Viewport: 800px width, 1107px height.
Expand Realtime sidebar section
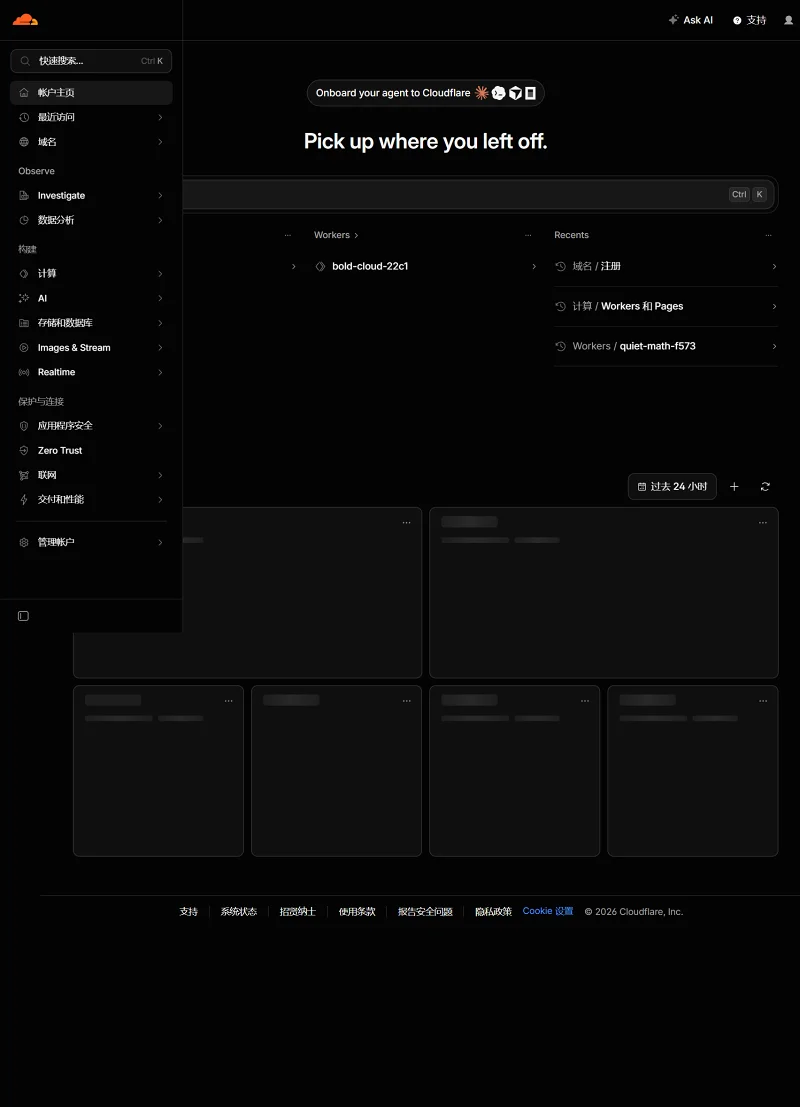91,372
